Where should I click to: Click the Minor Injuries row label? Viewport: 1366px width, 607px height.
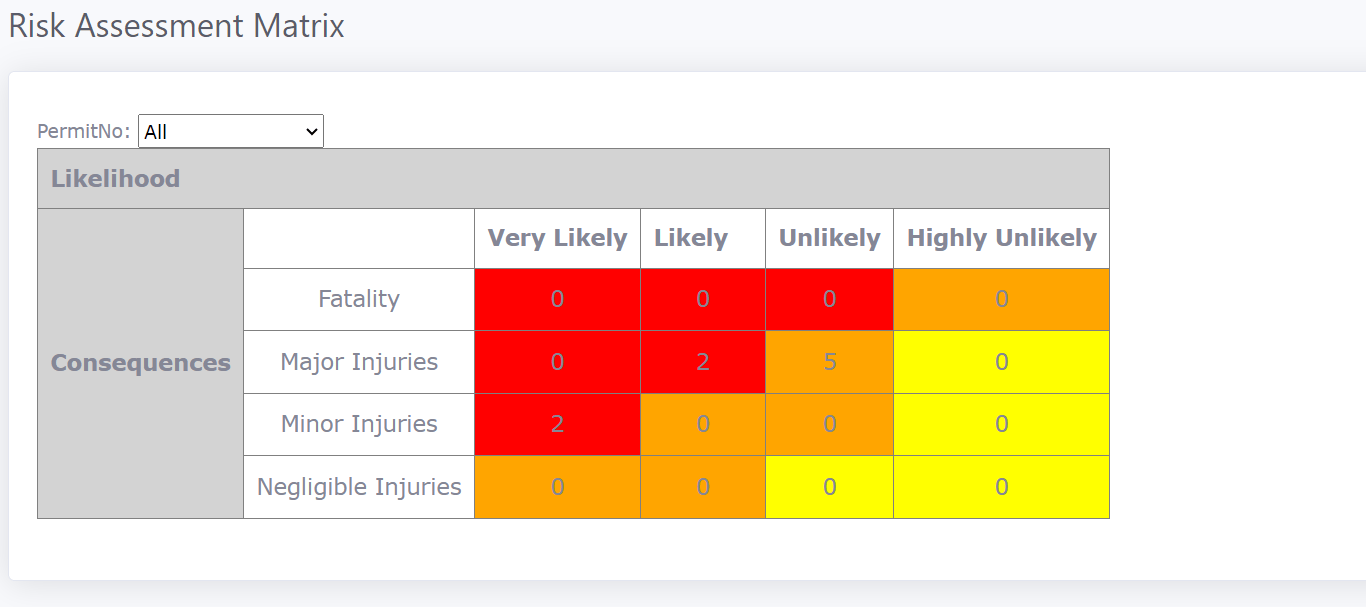[358, 424]
